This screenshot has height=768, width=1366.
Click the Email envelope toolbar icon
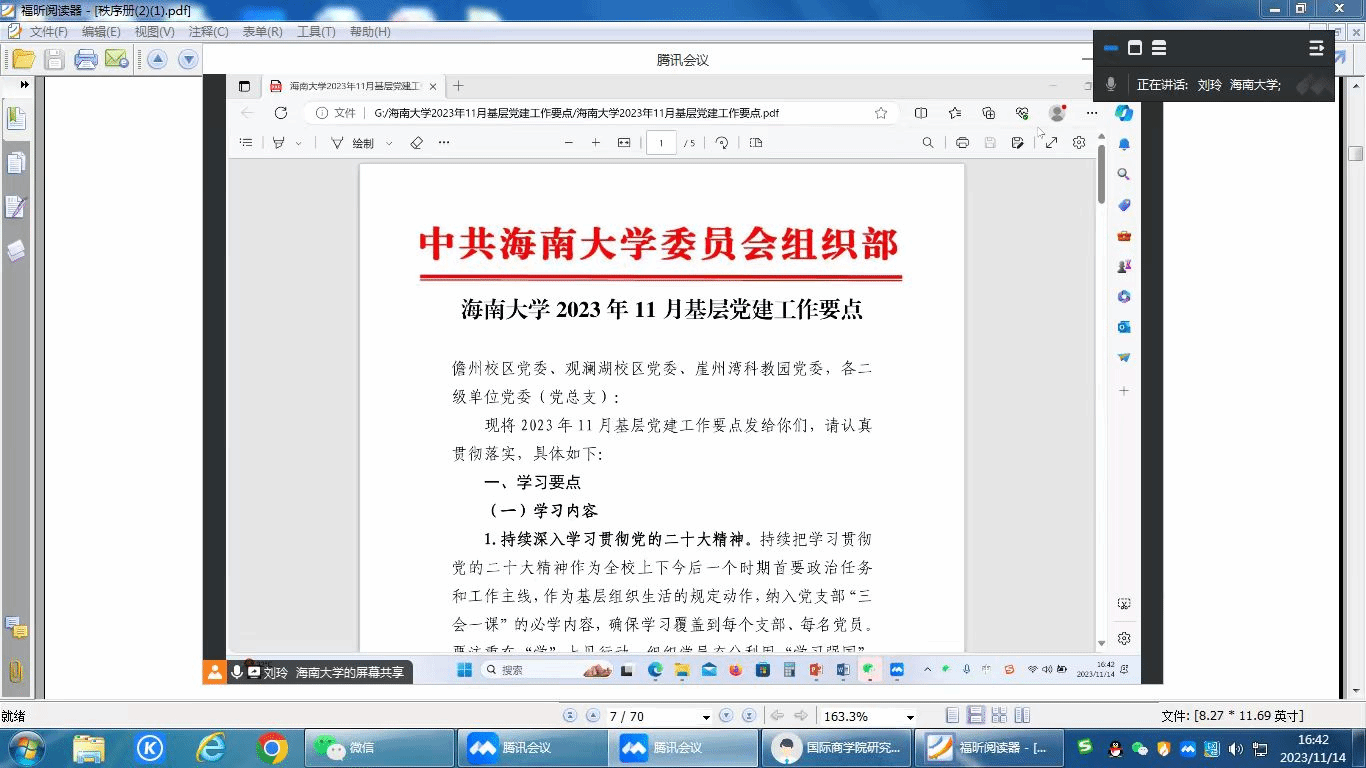[116, 59]
